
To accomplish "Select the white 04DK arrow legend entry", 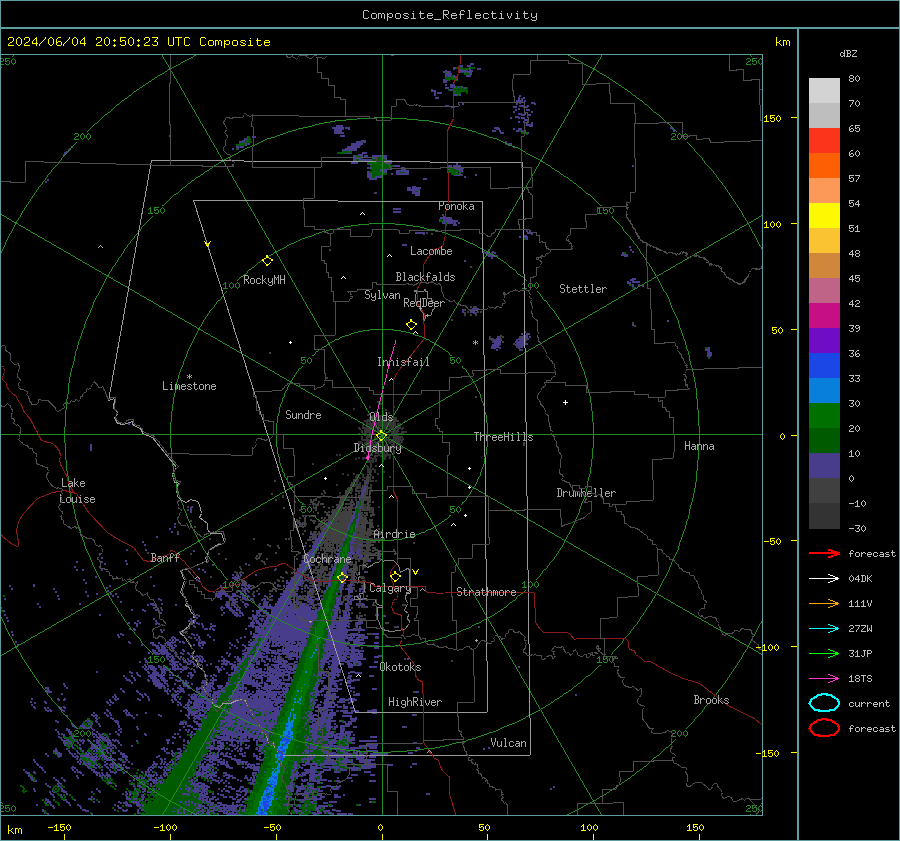I will pyautogui.click(x=824, y=579).
